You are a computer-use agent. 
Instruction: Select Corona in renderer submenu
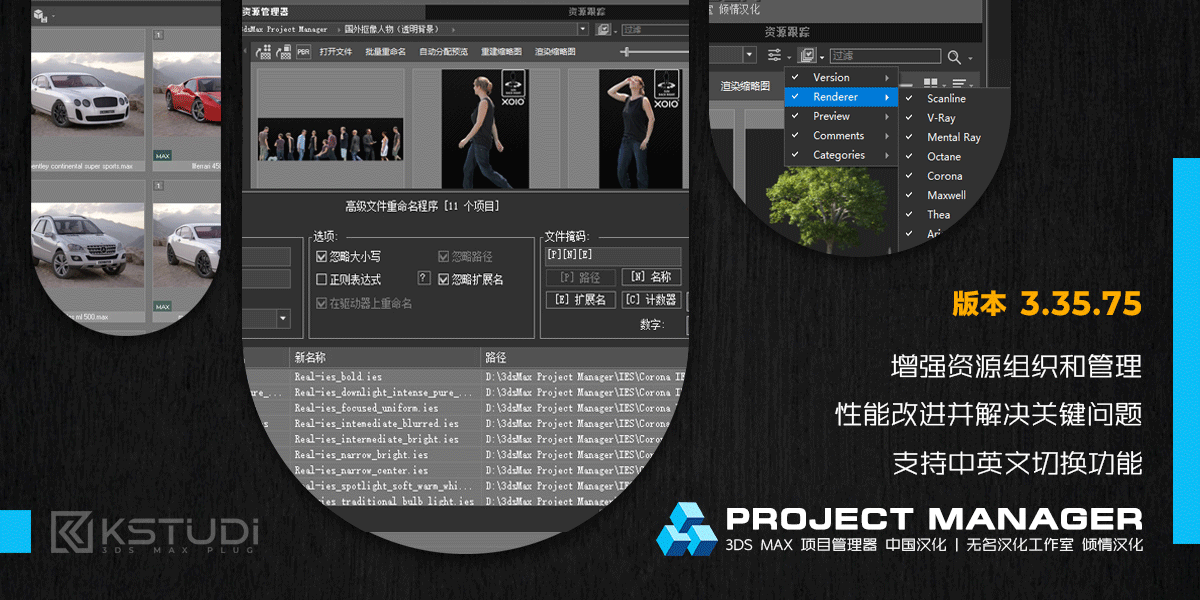[x=944, y=176]
